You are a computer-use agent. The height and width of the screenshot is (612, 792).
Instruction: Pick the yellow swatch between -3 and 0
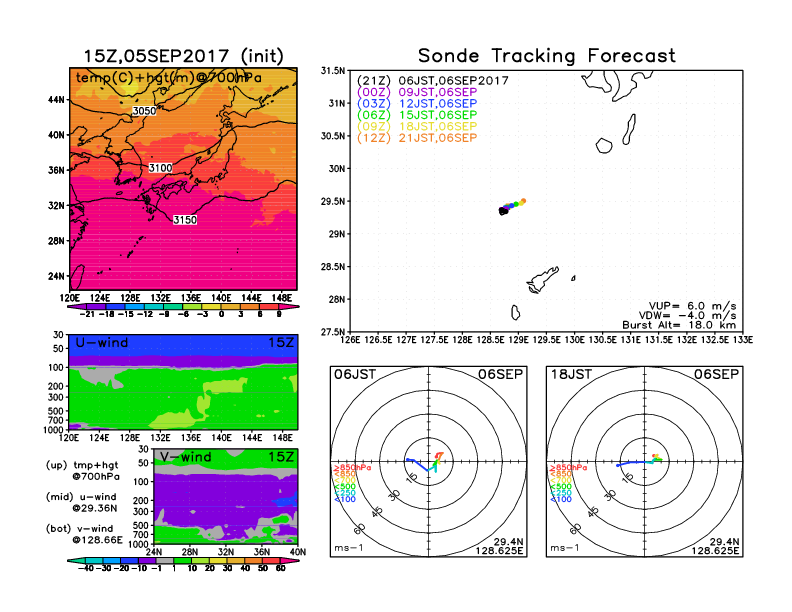[x=212, y=307]
